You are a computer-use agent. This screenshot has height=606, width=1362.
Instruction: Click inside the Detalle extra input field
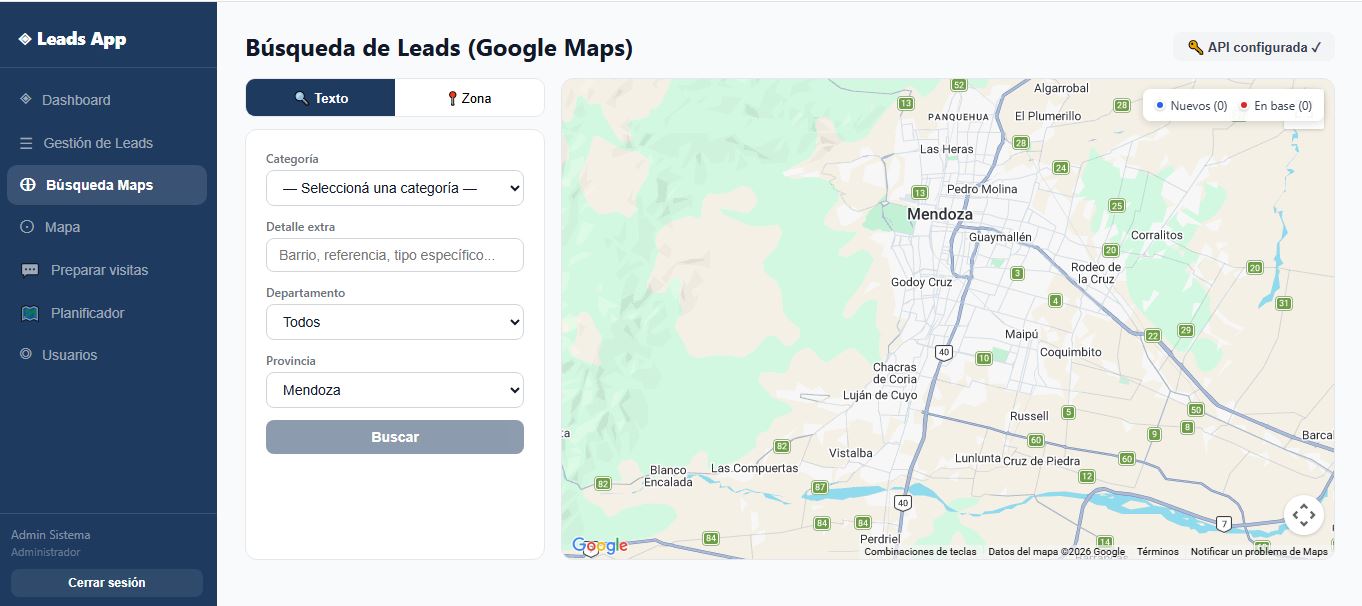tap(394, 255)
